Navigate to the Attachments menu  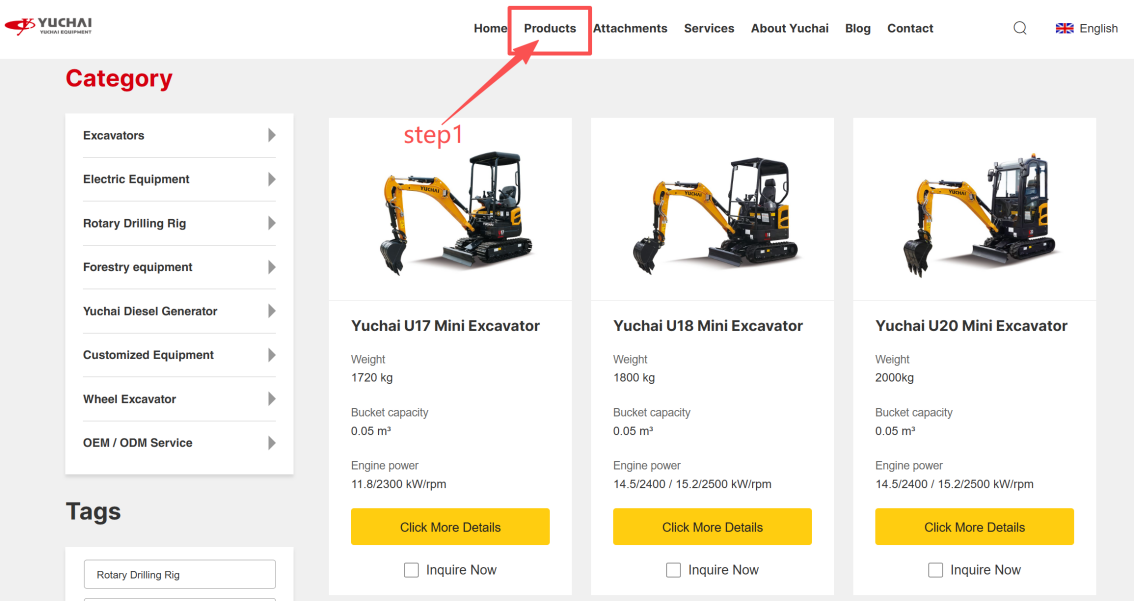630,28
